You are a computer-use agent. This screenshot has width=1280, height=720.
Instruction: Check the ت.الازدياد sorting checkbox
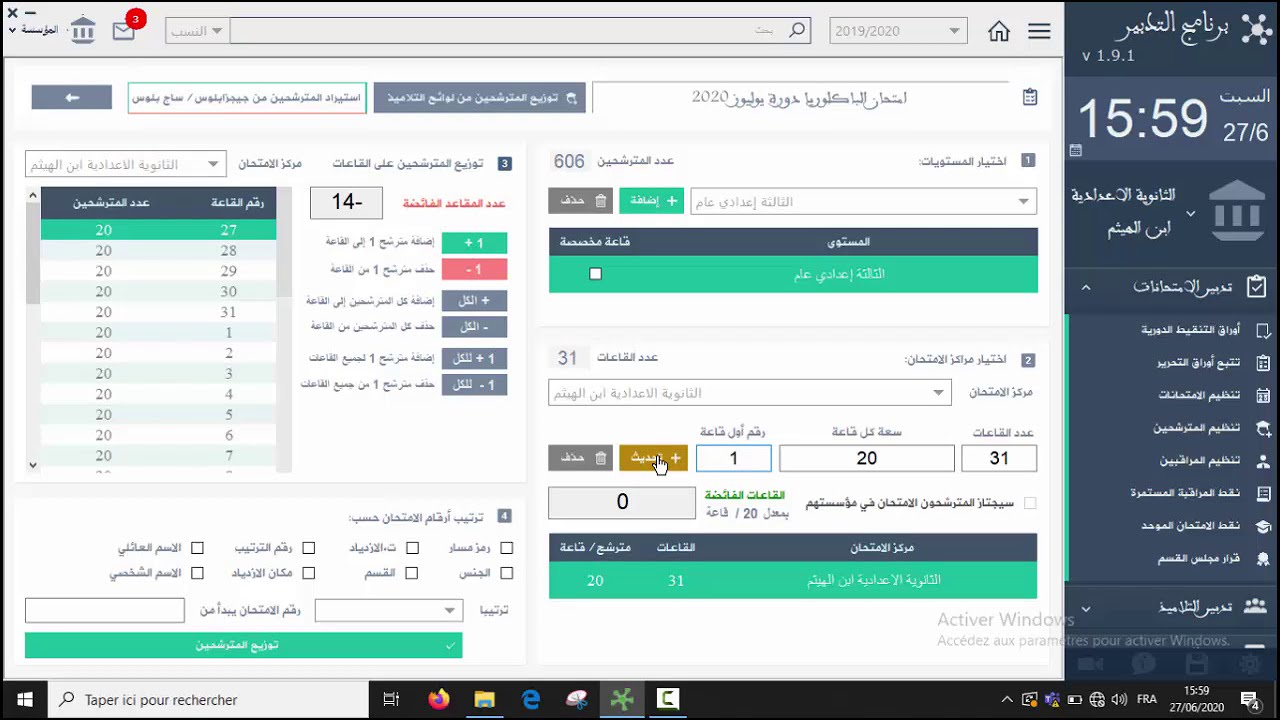(412, 548)
